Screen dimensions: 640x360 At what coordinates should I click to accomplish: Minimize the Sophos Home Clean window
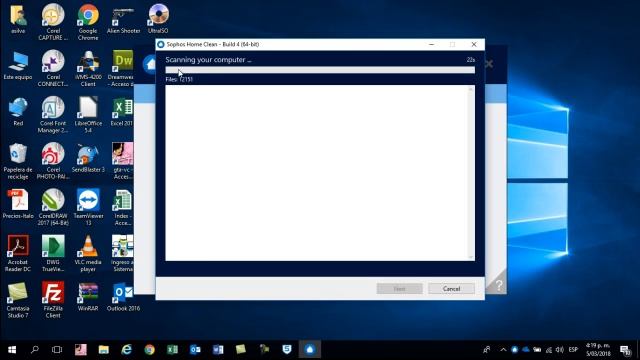[431, 44]
